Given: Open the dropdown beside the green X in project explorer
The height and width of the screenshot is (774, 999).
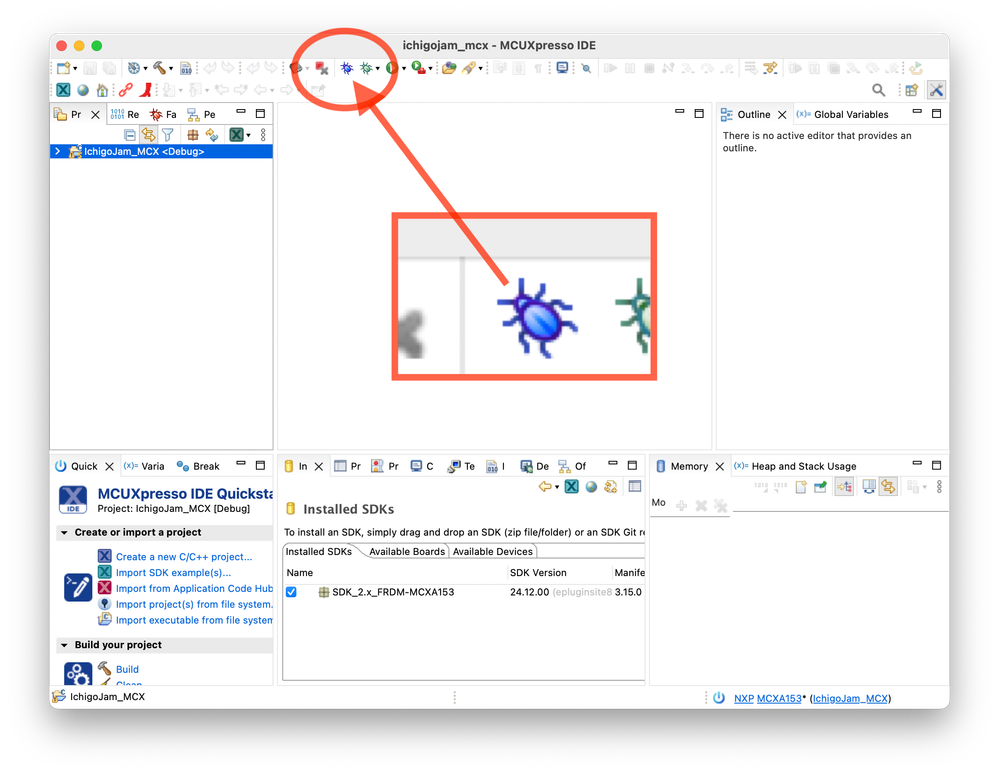Looking at the screenshot, I should tap(248, 136).
